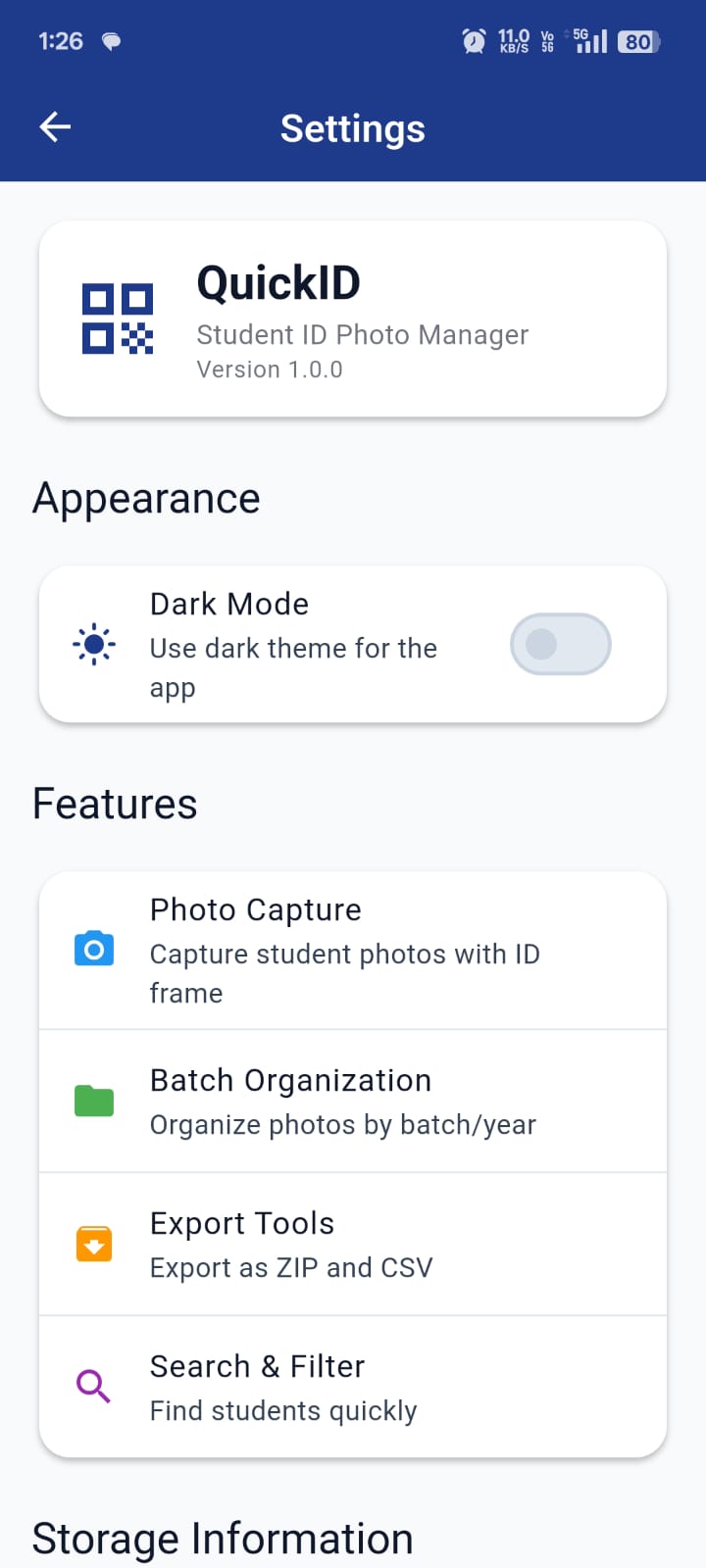Tap the sun brightness icon
Image resolution: width=706 pixels, height=1568 pixels.
point(94,645)
